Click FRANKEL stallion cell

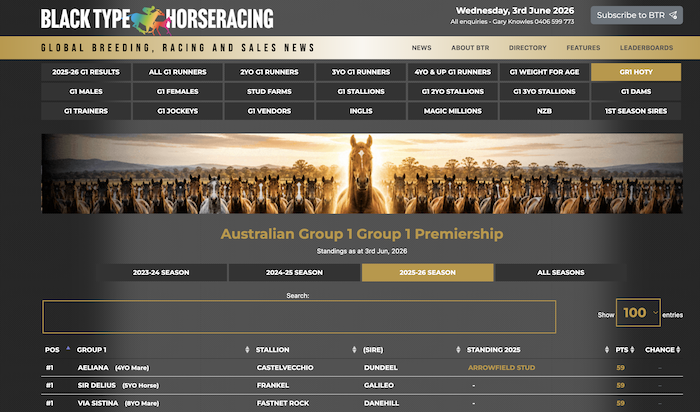pyautogui.click(x=273, y=385)
